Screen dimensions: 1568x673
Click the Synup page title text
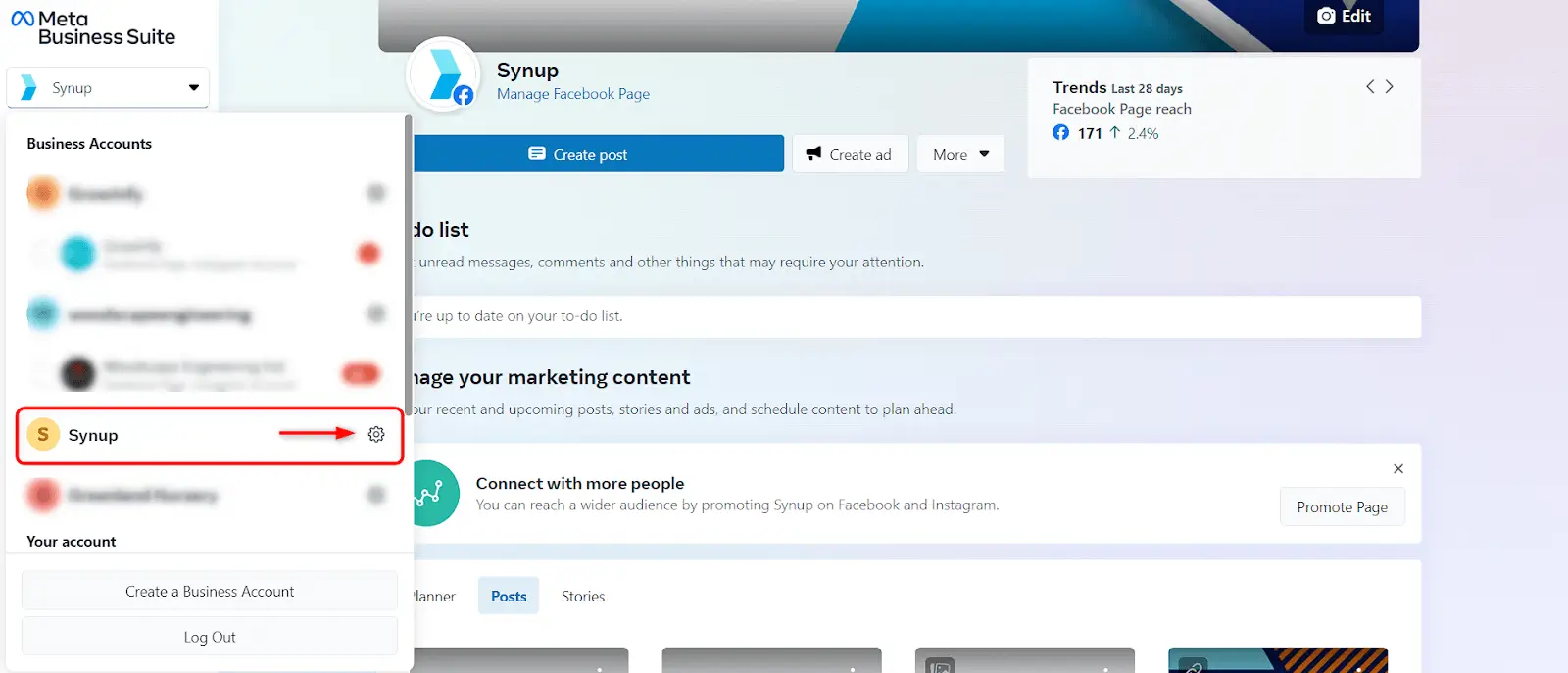pos(527,71)
